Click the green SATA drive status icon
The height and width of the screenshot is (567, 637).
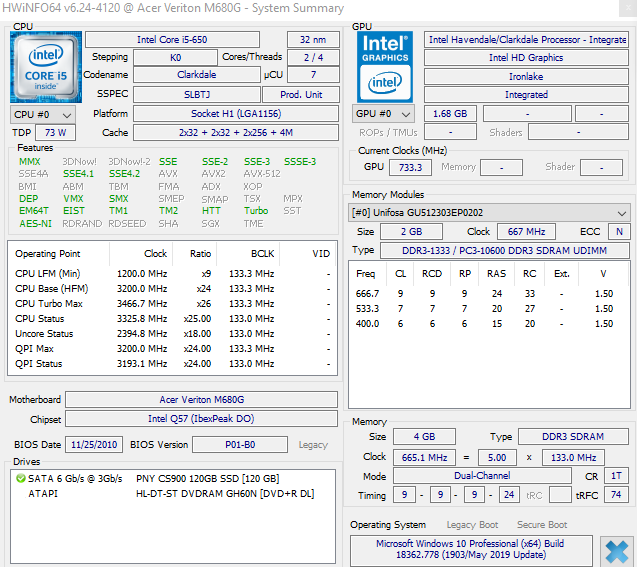[20, 478]
